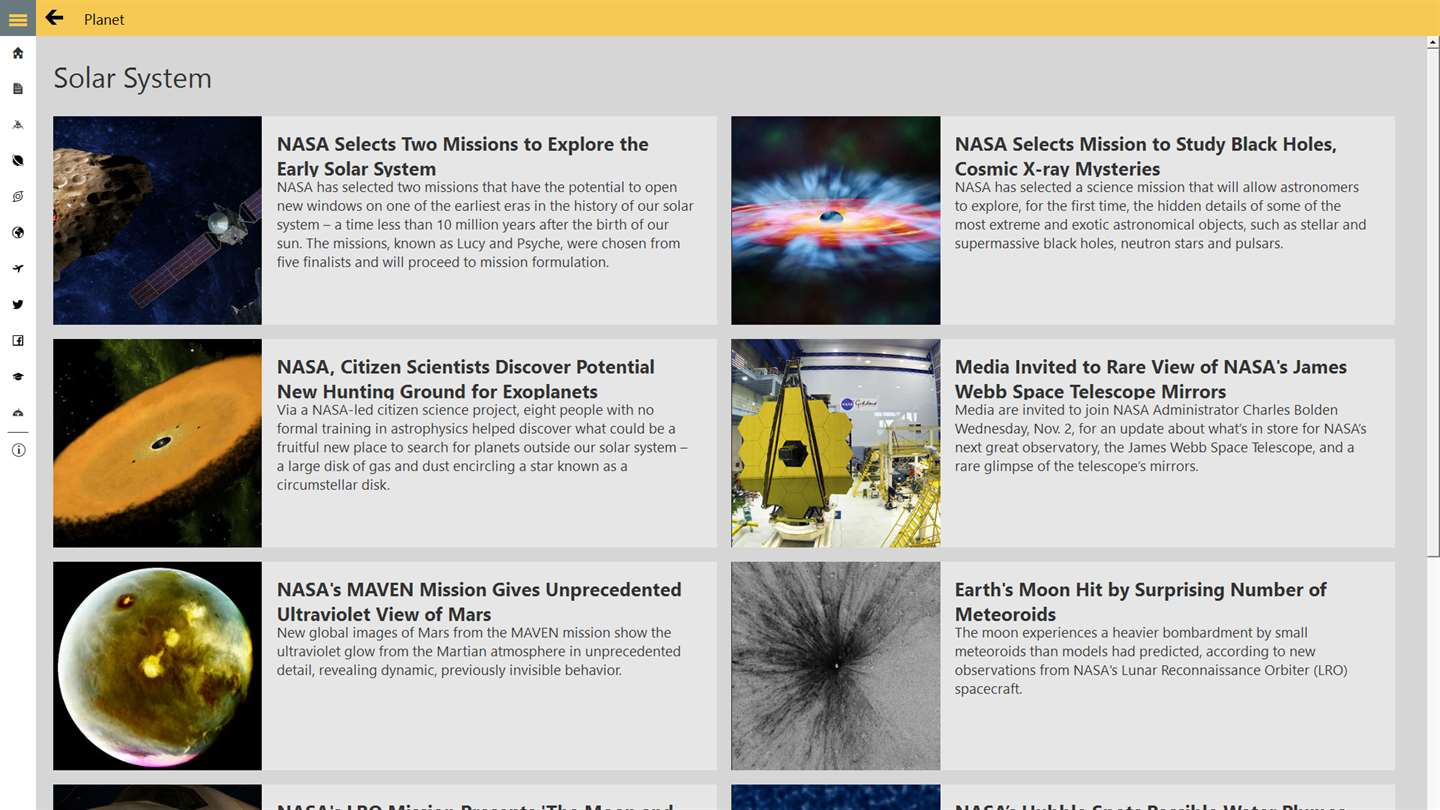Select the orbit swirl icon in sidebar
Screen dimensions: 1440x810
18,197
